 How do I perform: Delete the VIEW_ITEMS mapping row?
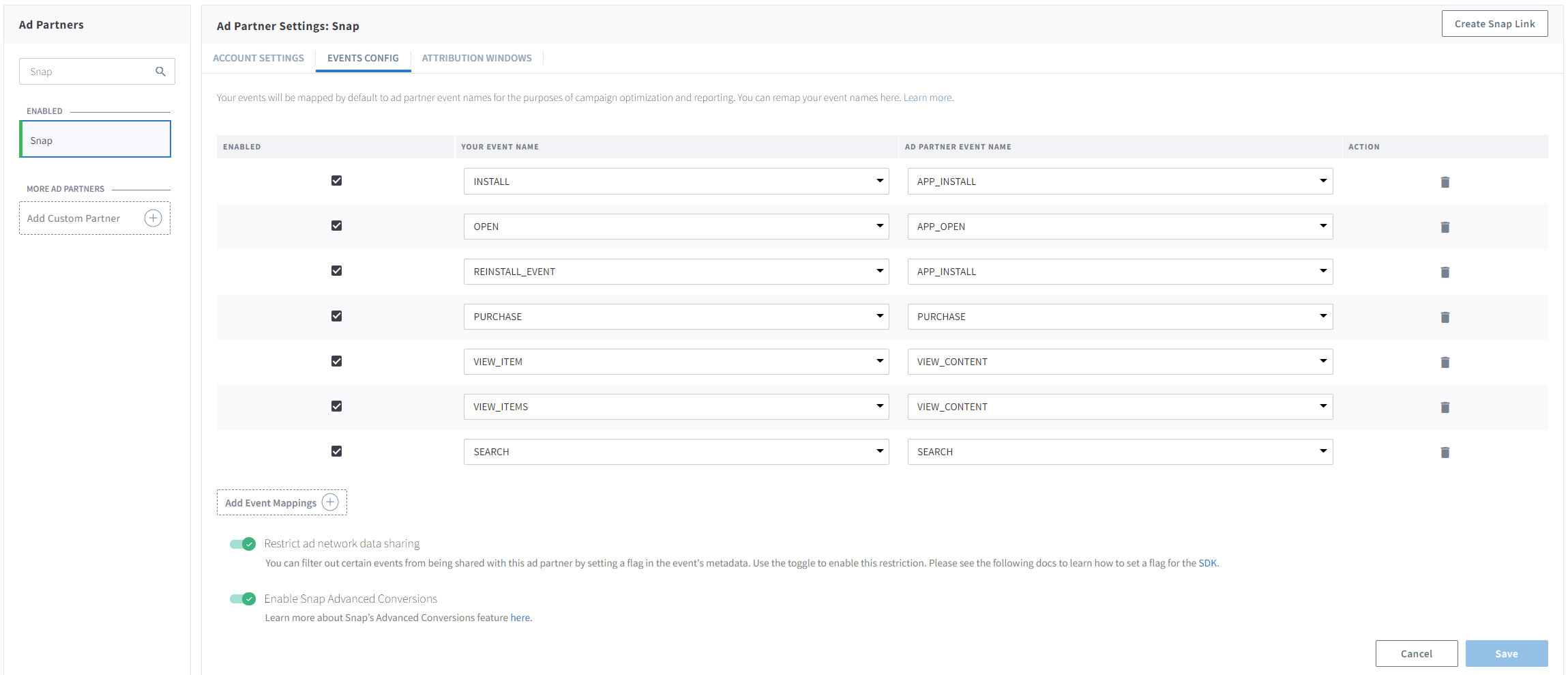(1445, 407)
